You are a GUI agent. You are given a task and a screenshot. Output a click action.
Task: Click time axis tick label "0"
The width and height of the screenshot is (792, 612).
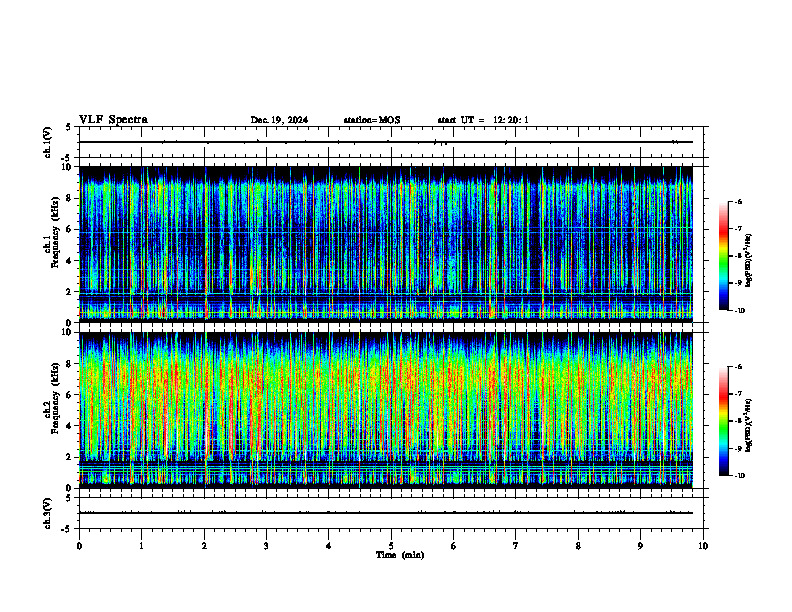[79, 546]
